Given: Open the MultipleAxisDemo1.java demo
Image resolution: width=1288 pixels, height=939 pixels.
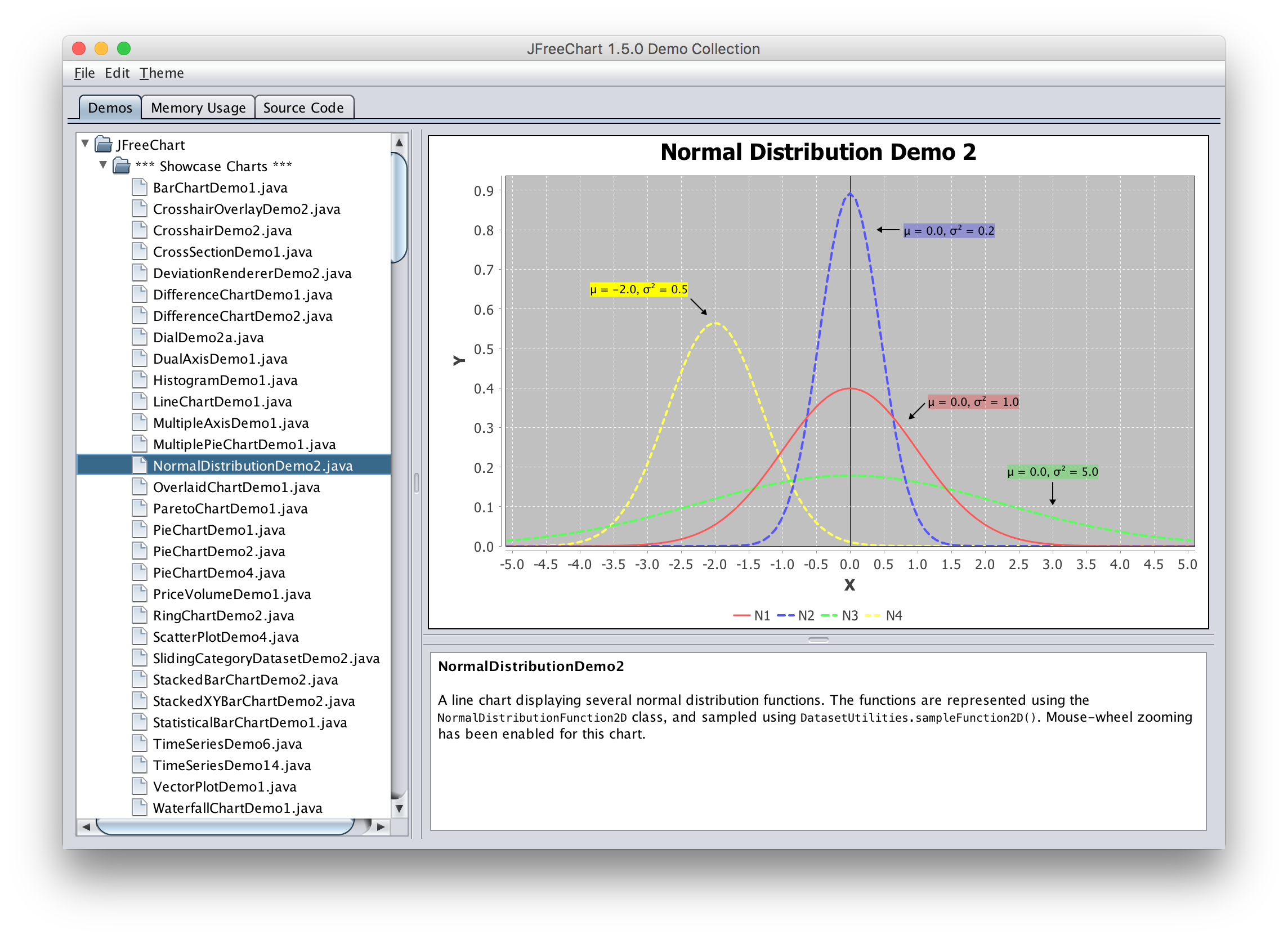Looking at the screenshot, I should point(231,423).
